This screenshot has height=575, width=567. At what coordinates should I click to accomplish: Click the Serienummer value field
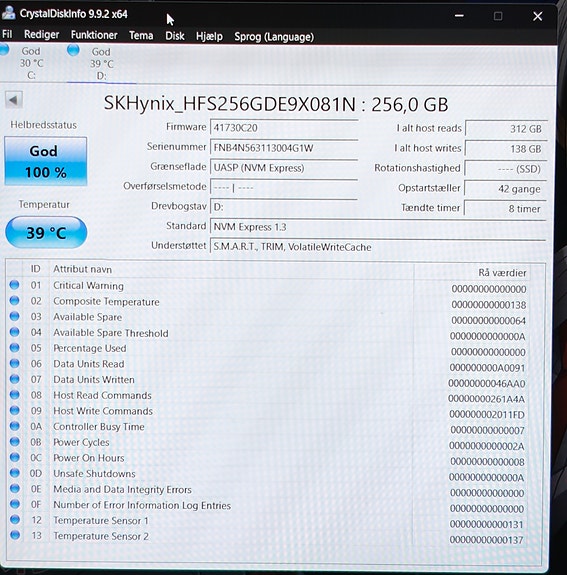(x=284, y=148)
